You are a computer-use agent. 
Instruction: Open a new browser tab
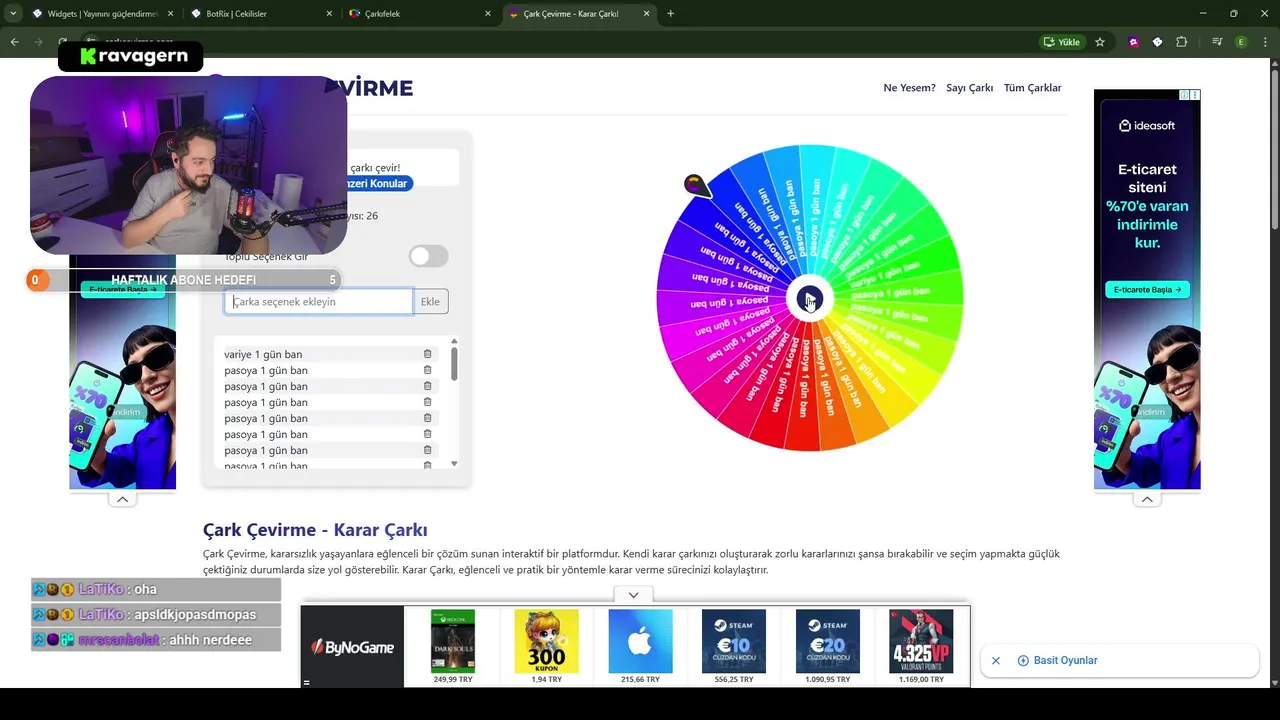[670, 14]
